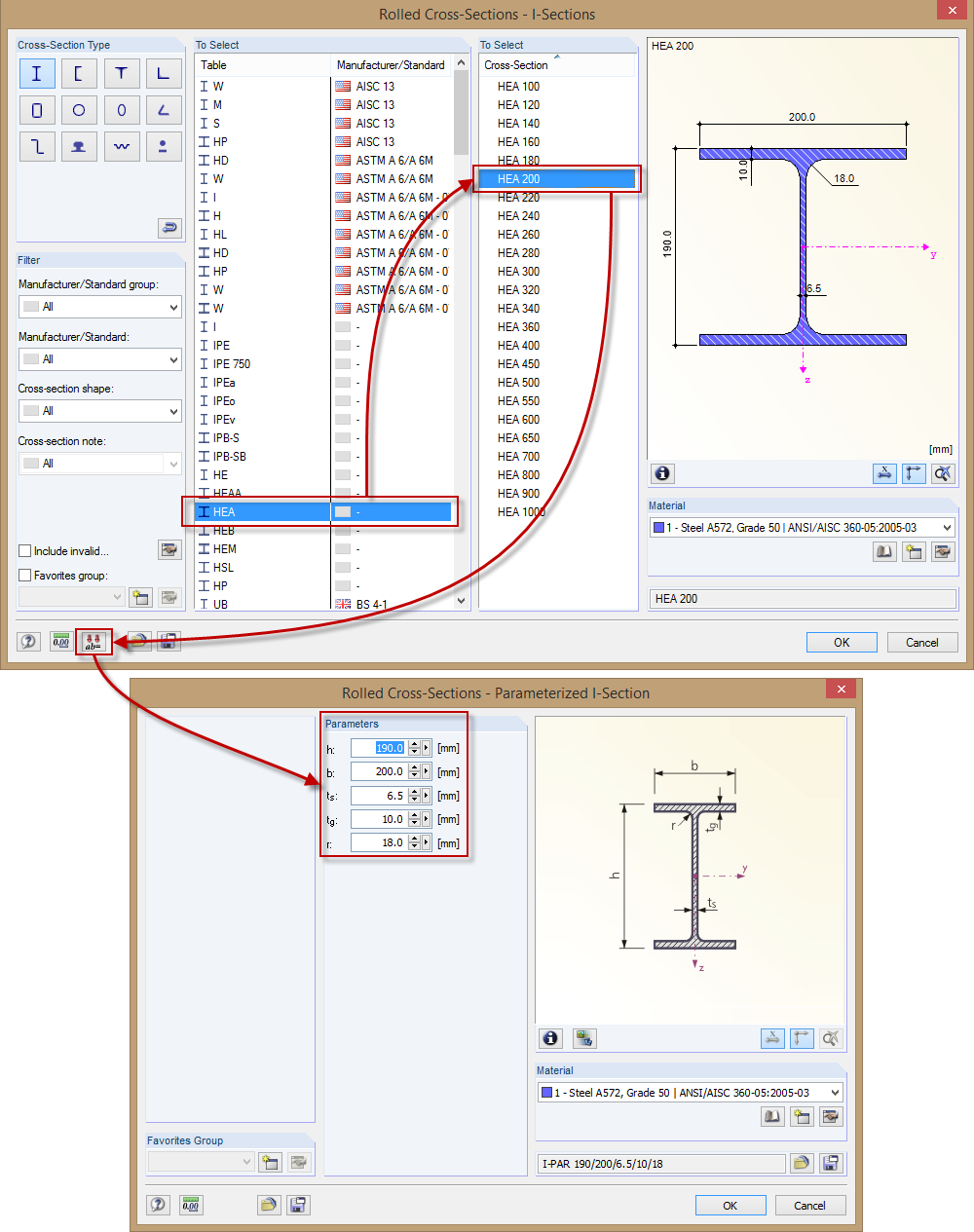Image resolution: width=974 pixels, height=1232 pixels.
Task: Open Cross-section shape filter dropdown
Action: pos(100,411)
